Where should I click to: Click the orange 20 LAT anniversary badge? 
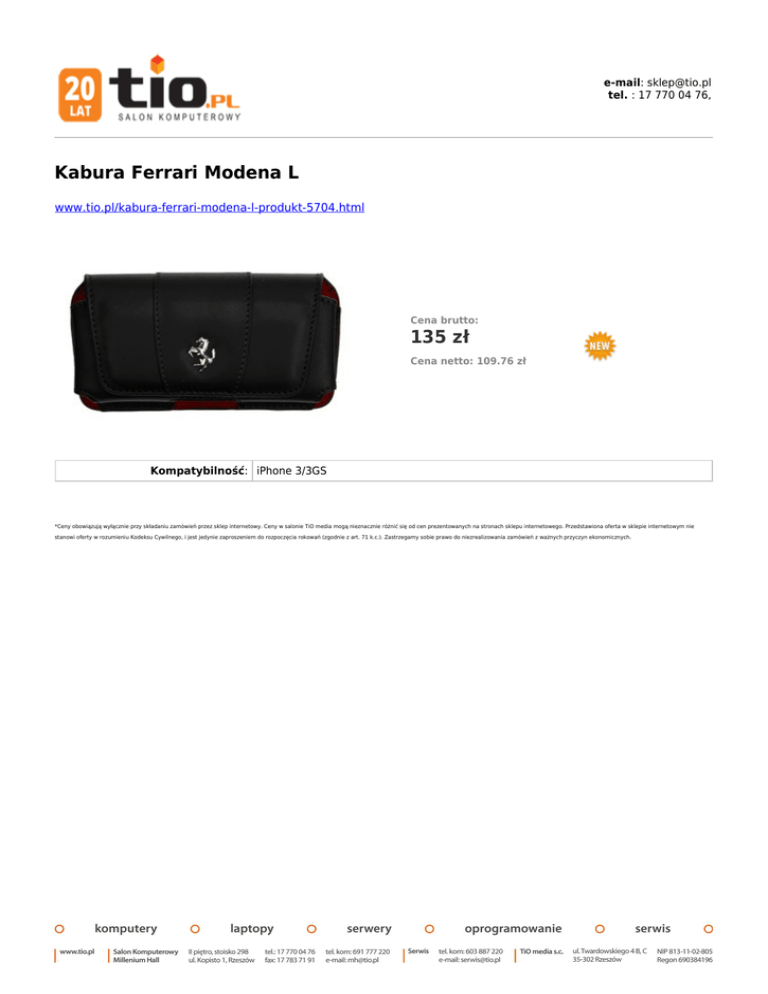coord(80,95)
